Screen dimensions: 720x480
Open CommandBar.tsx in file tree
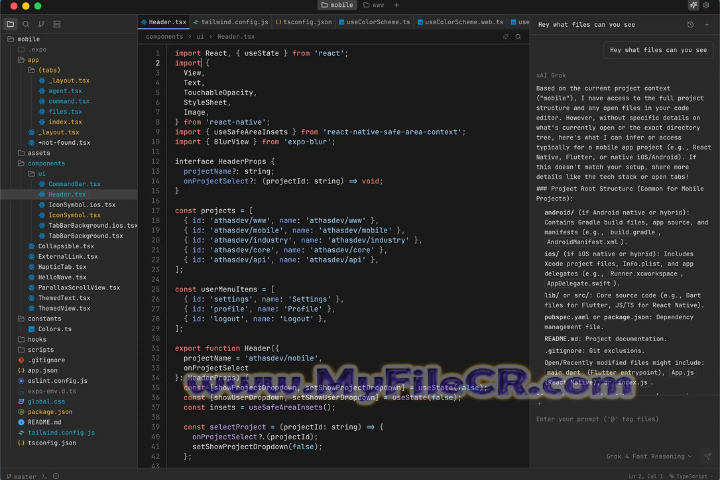(x=70, y=184)
